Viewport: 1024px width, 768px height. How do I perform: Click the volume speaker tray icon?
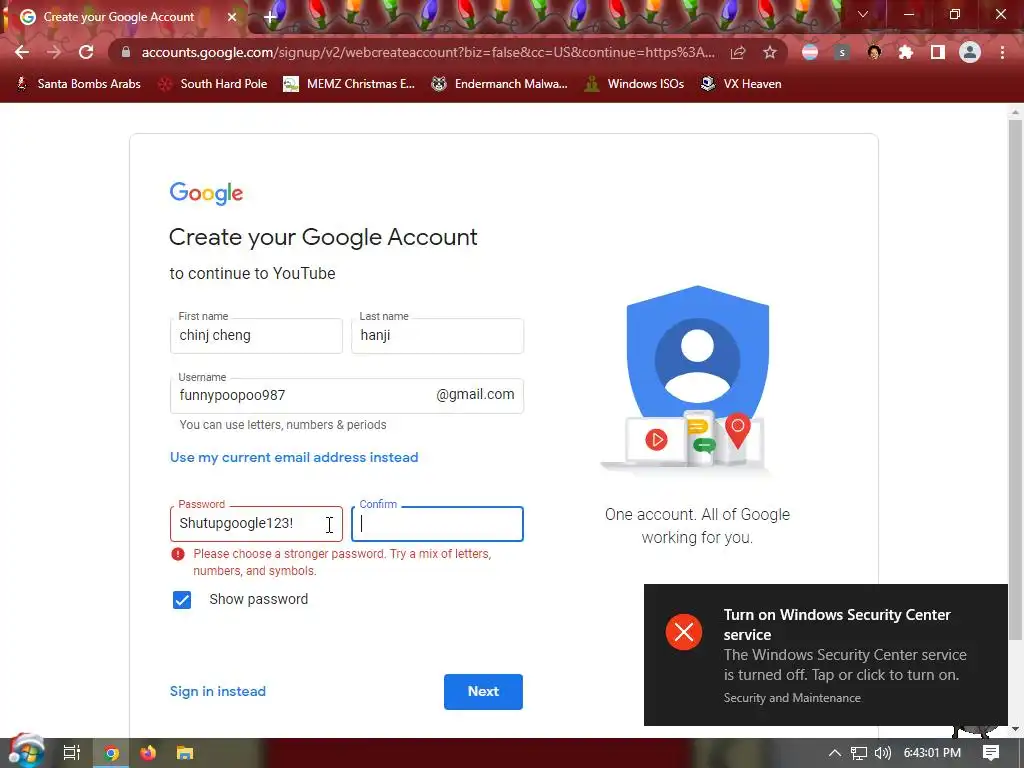click(883, 753)
